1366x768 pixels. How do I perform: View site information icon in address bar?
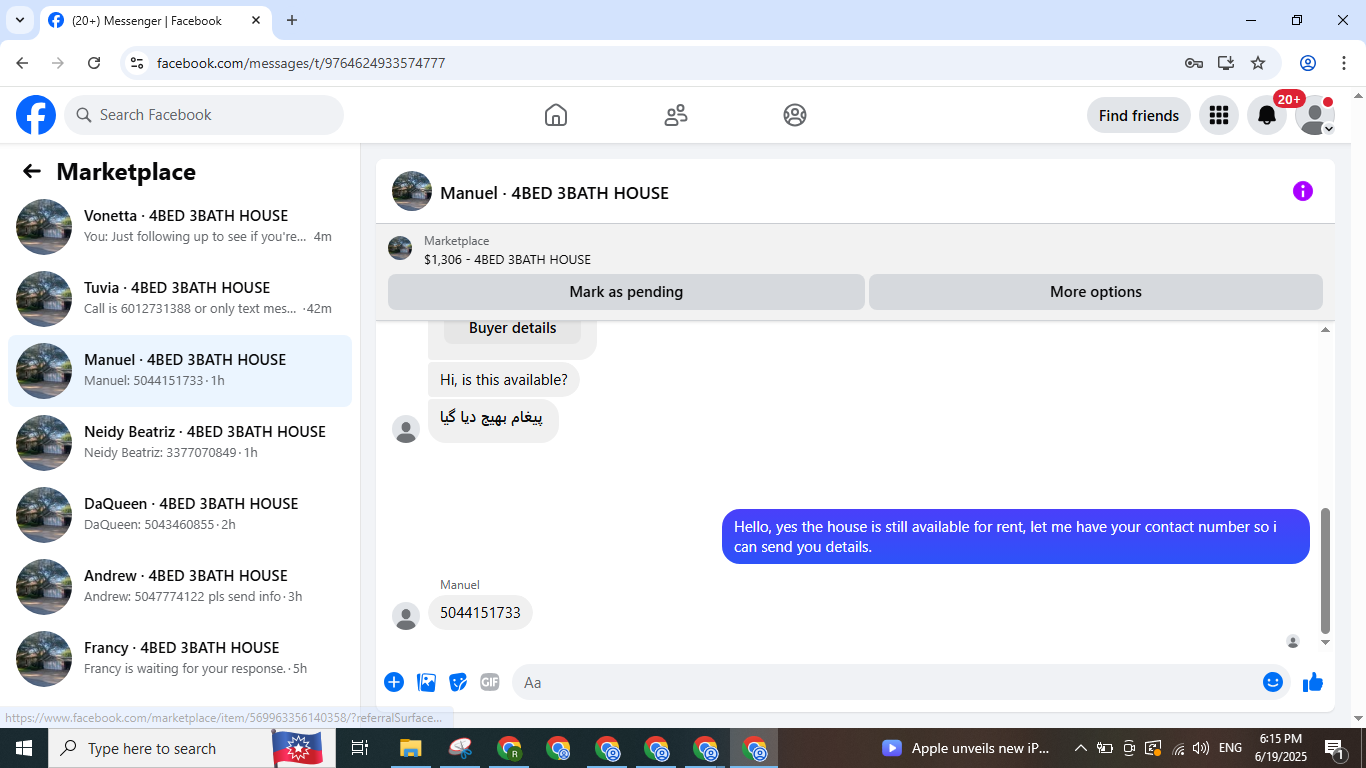[138, 63]
